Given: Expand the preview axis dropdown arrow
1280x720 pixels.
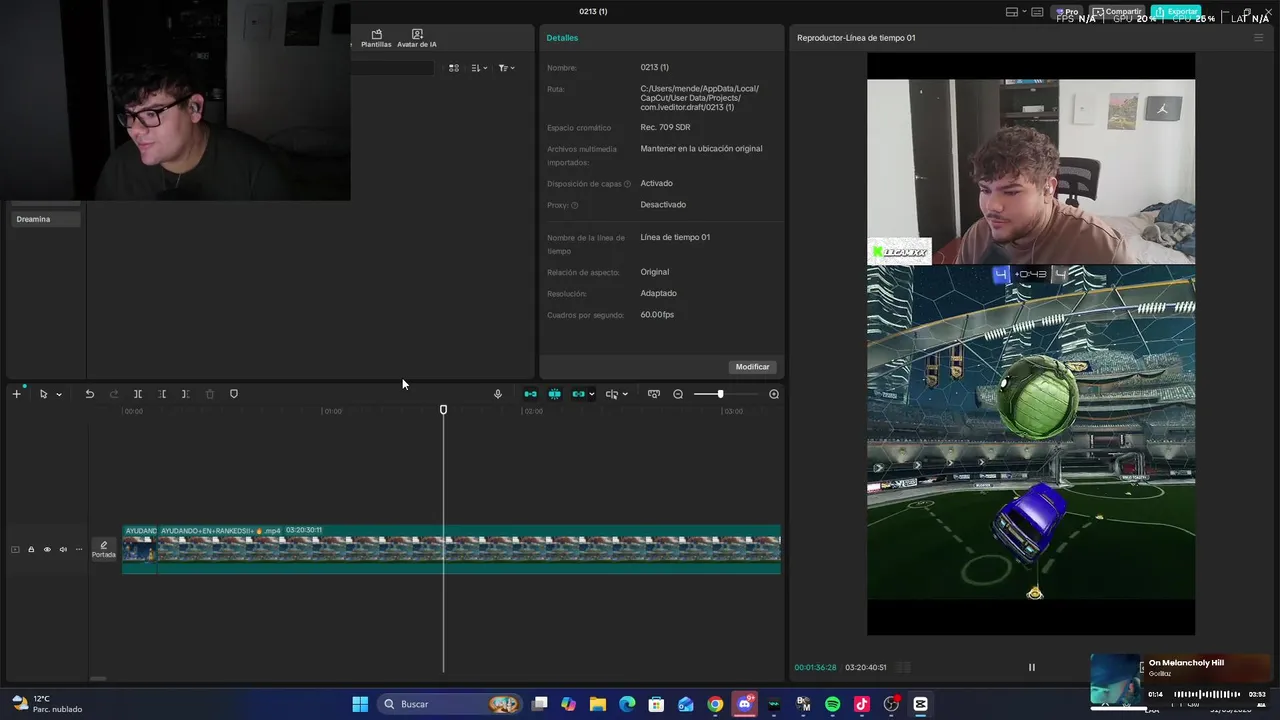Looking at the screenshot, I should [x=625, y=394].
